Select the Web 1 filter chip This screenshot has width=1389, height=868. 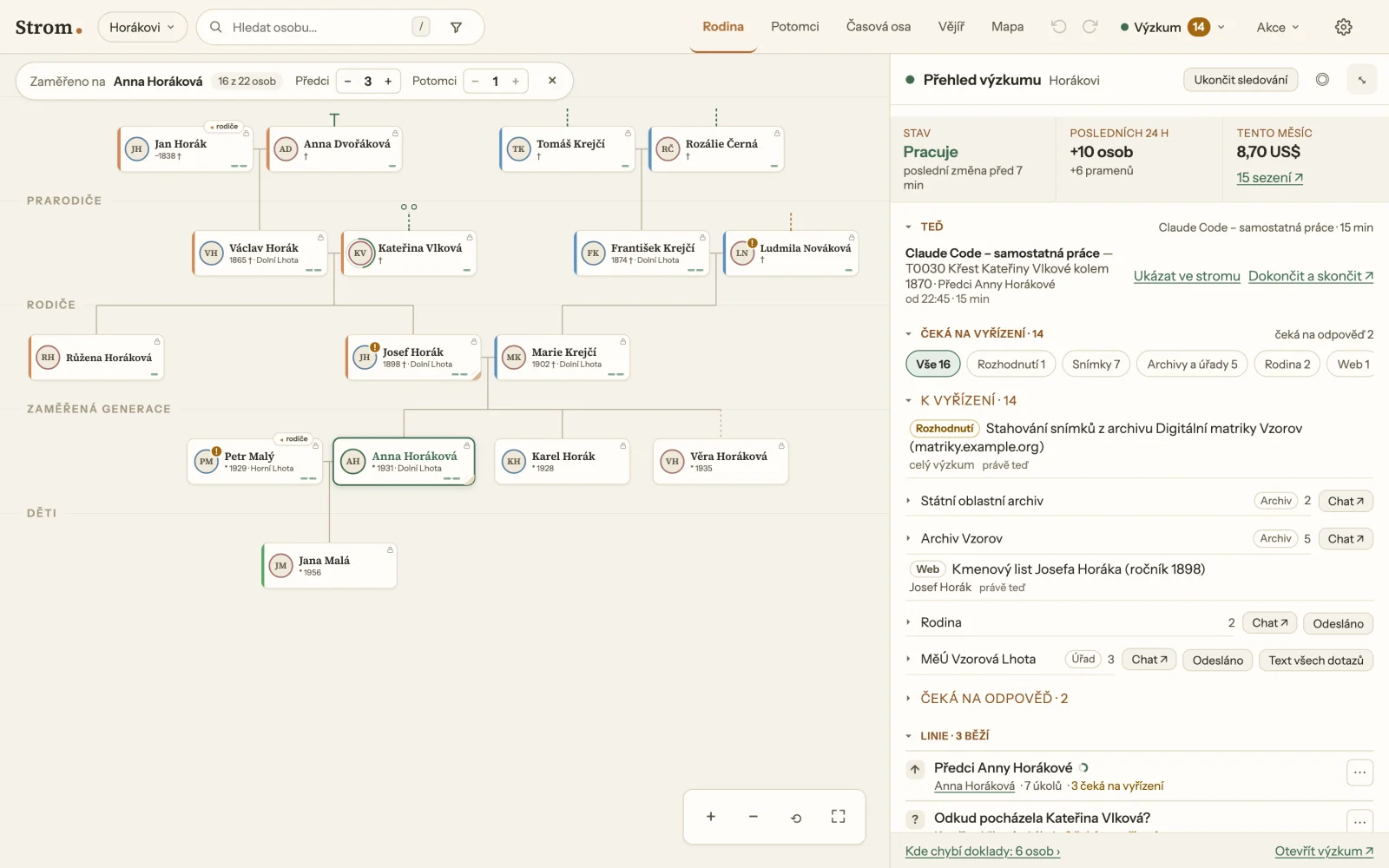tap(1353, 364)
